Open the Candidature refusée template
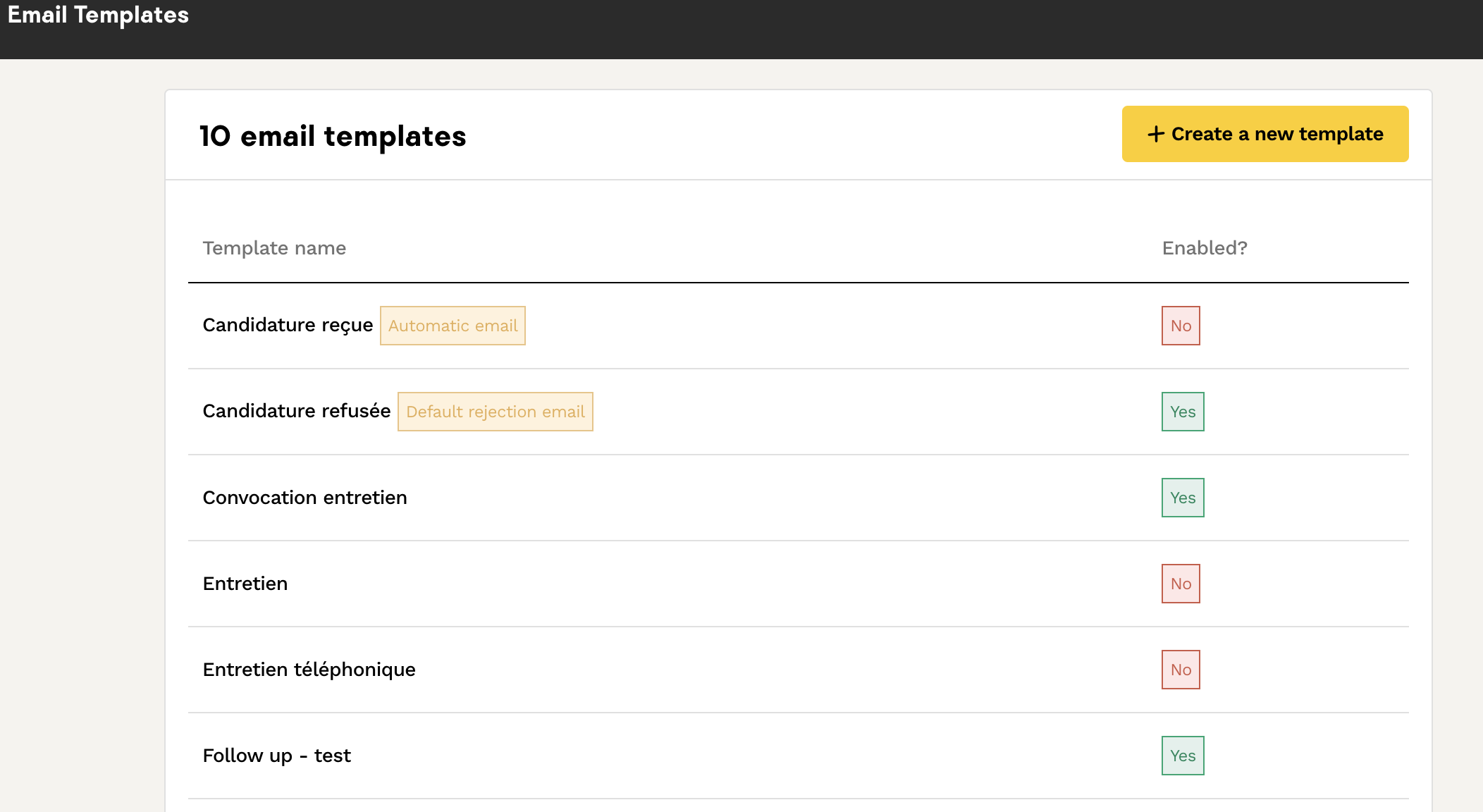Screen dimensions: 1483x812 (x=296, y=411)
